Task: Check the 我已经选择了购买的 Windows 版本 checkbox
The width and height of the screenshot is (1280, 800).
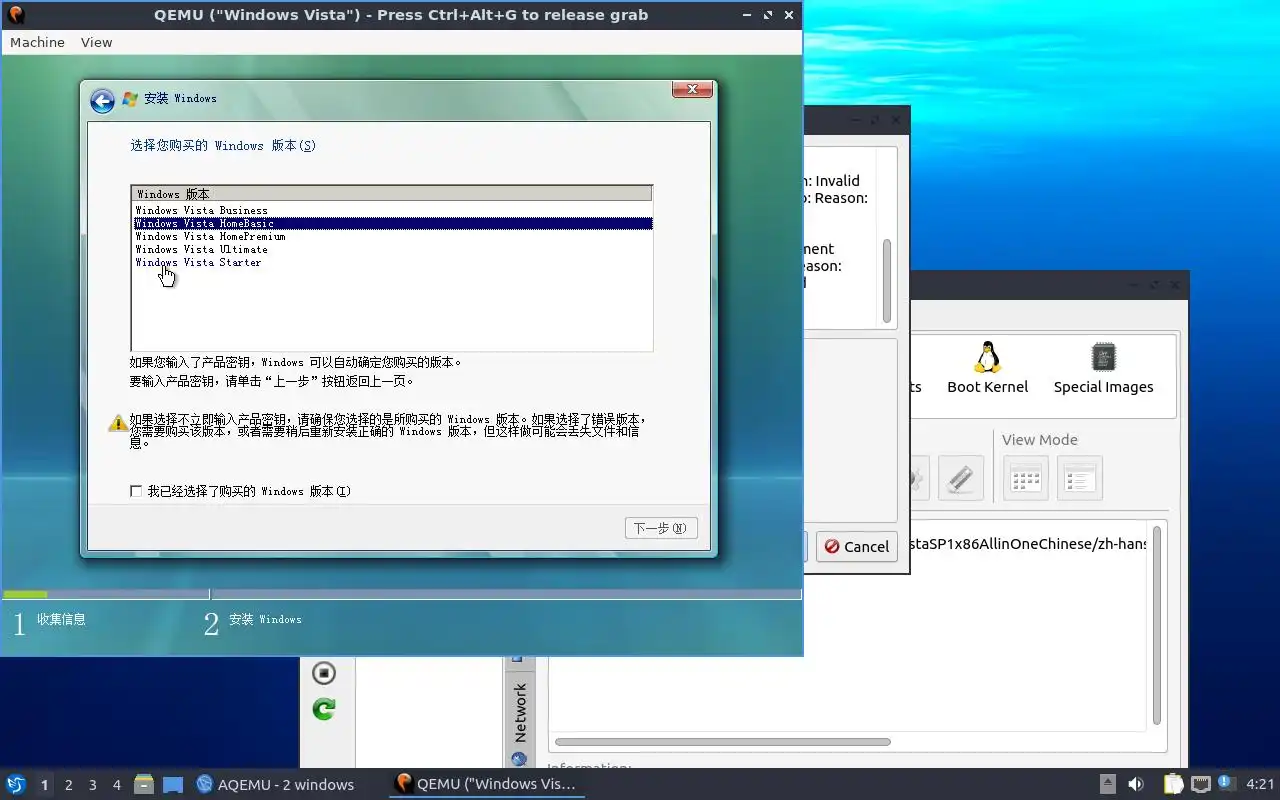Action: [136, 491]
